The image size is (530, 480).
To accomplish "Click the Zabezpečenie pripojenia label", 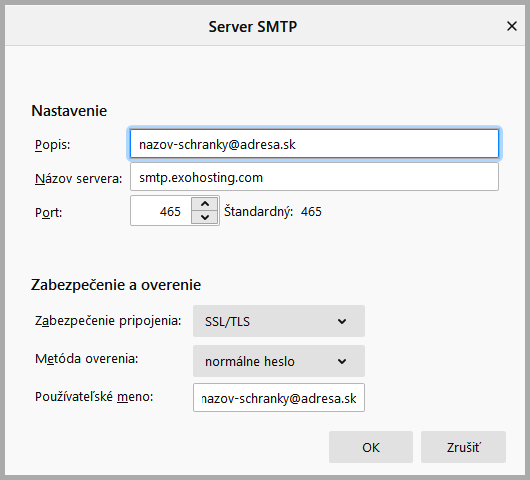I will click(108, 320).
